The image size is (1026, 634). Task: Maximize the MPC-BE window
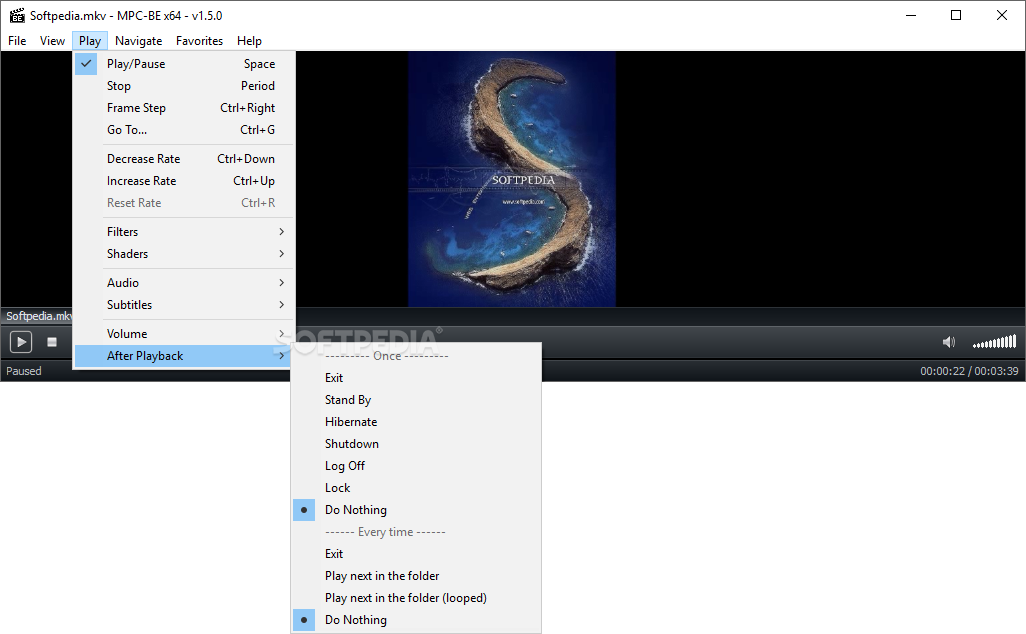[956, 15]
